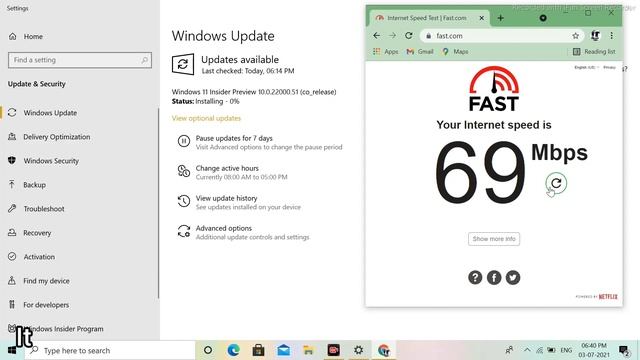Share result on Twitter icon

pyautogui.click(x=513, y=278)
